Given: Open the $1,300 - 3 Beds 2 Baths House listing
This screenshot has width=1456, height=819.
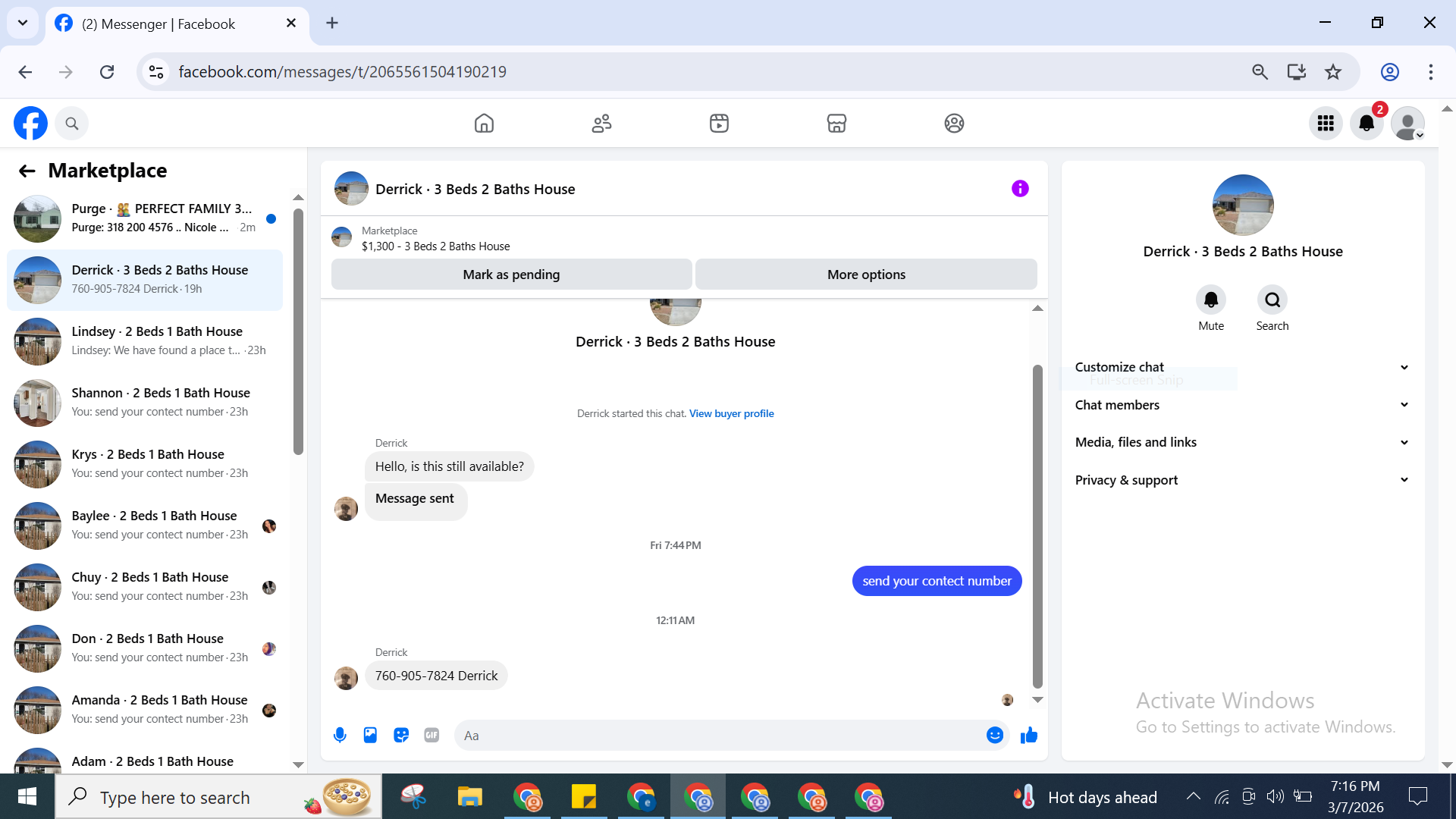Looking at the screenshot, I should coord(435,246).
